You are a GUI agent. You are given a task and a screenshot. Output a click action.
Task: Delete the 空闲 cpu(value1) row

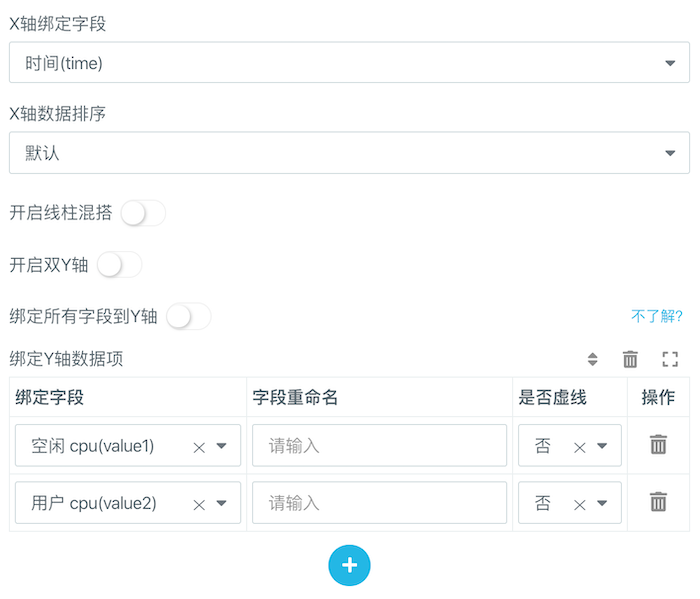tap(658, 445)
